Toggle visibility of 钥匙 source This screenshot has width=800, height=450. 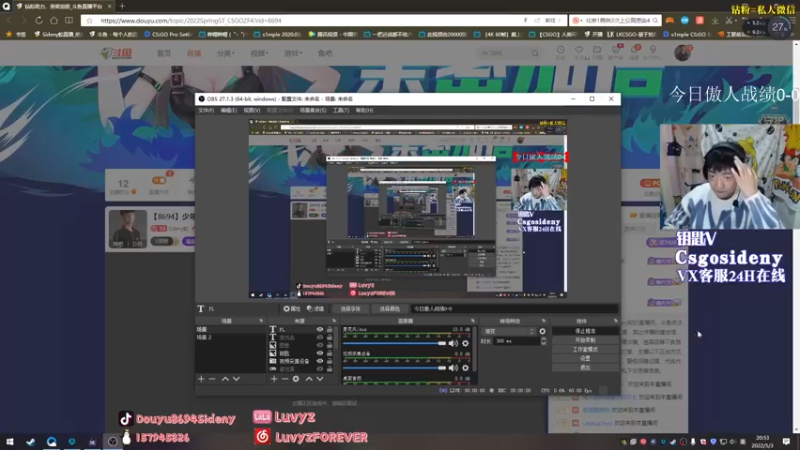pyautogui.click(x=320, y=353)
